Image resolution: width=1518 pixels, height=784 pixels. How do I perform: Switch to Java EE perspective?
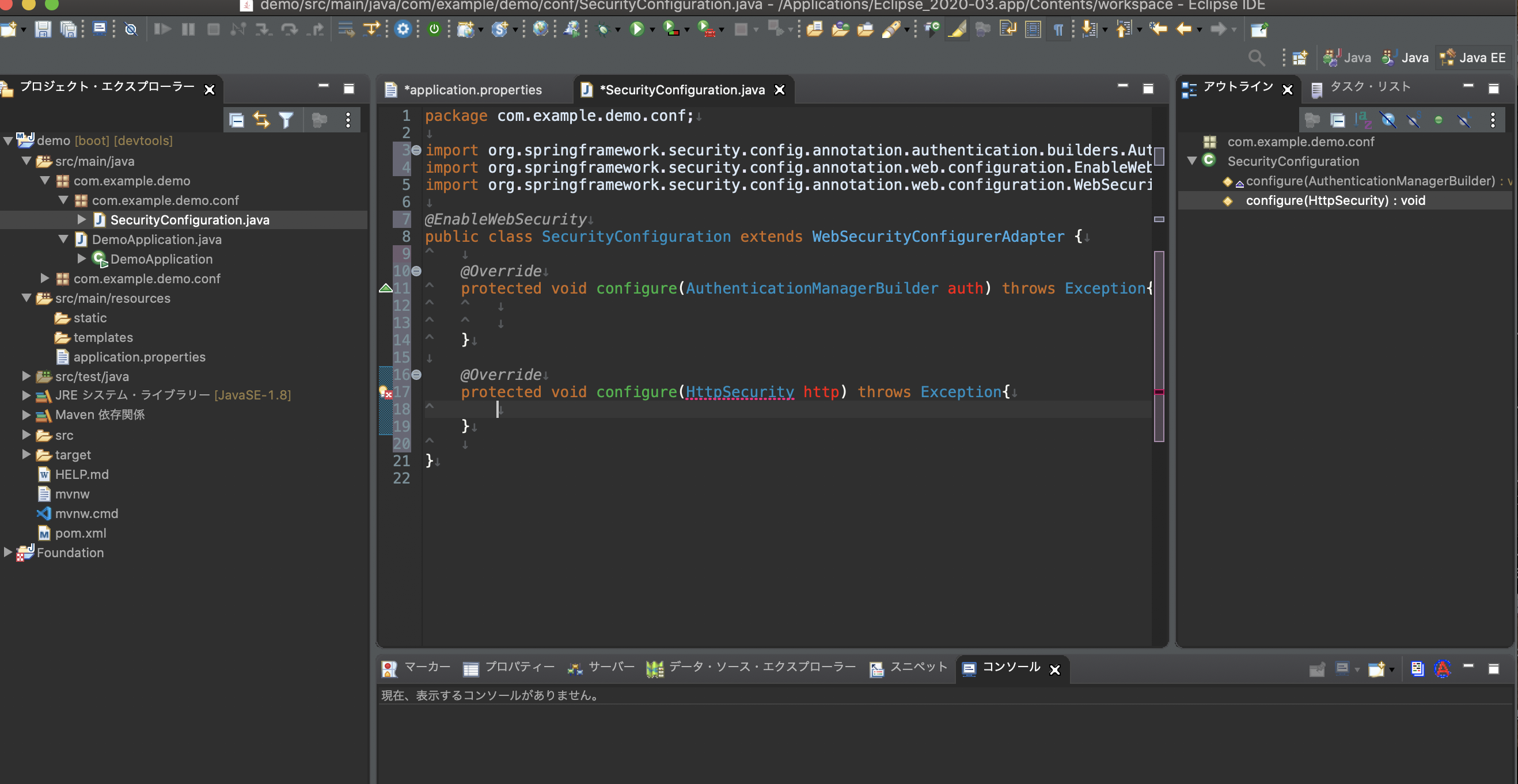1474,58
